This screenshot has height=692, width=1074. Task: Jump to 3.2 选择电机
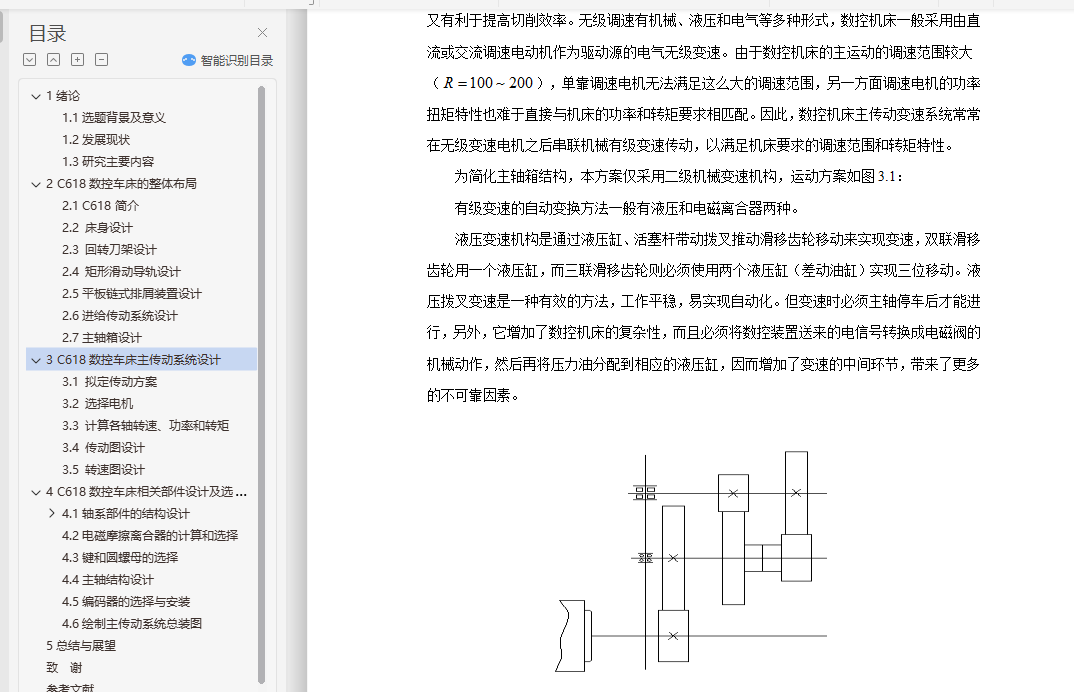97,404
